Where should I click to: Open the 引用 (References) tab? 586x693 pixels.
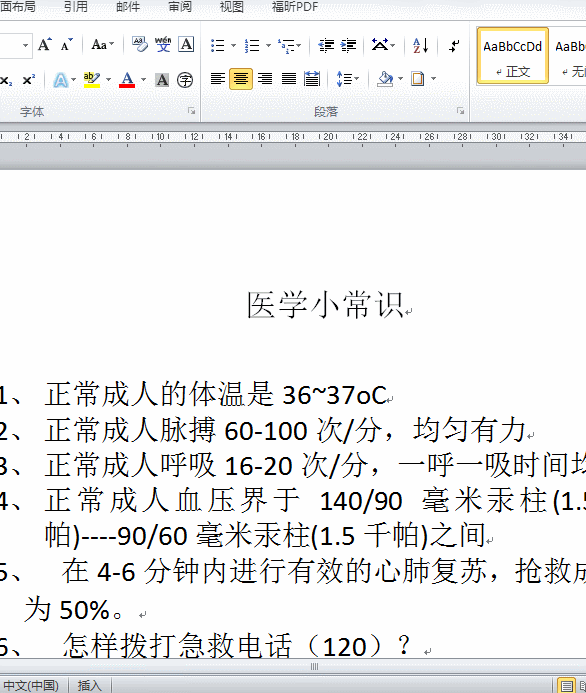pyautogui.click(x=76, y=7)
